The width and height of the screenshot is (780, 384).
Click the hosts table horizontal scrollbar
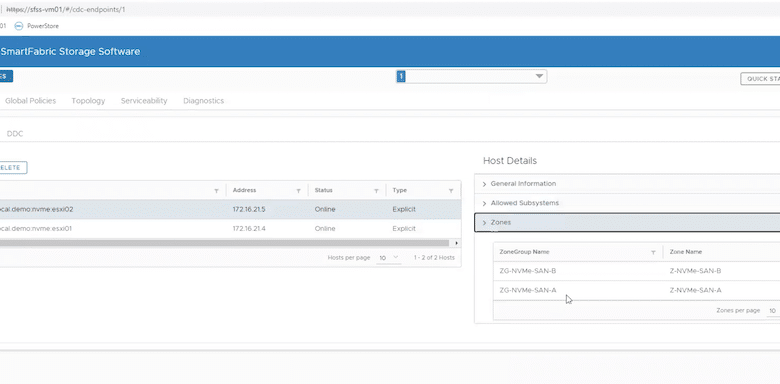coord(225,243)
